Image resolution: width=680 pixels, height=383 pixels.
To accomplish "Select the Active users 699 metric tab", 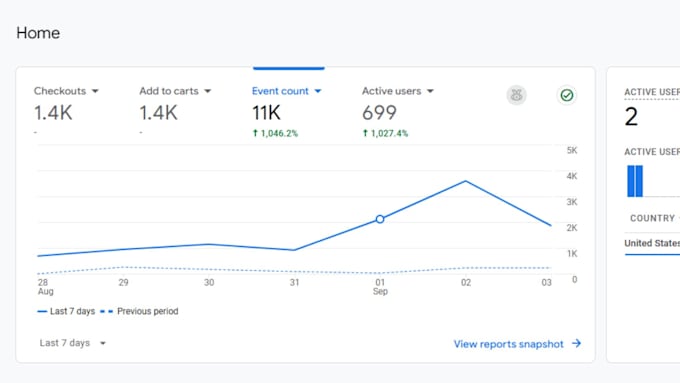I will coord(398,111).
